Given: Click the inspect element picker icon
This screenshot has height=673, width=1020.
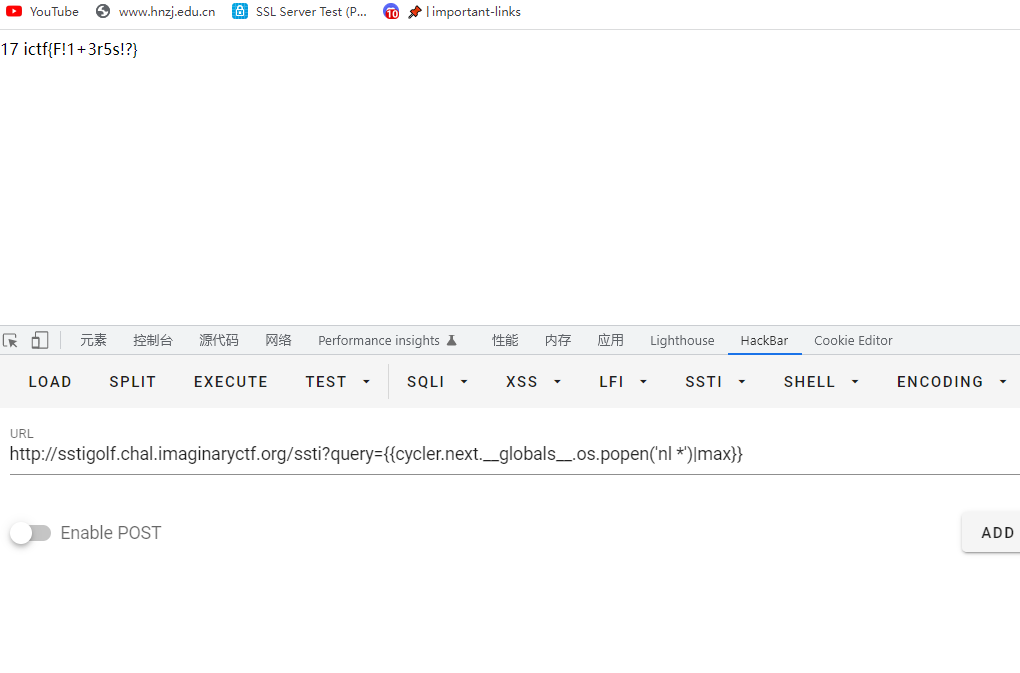Looking at the screenshot, I should pos(10,340).
